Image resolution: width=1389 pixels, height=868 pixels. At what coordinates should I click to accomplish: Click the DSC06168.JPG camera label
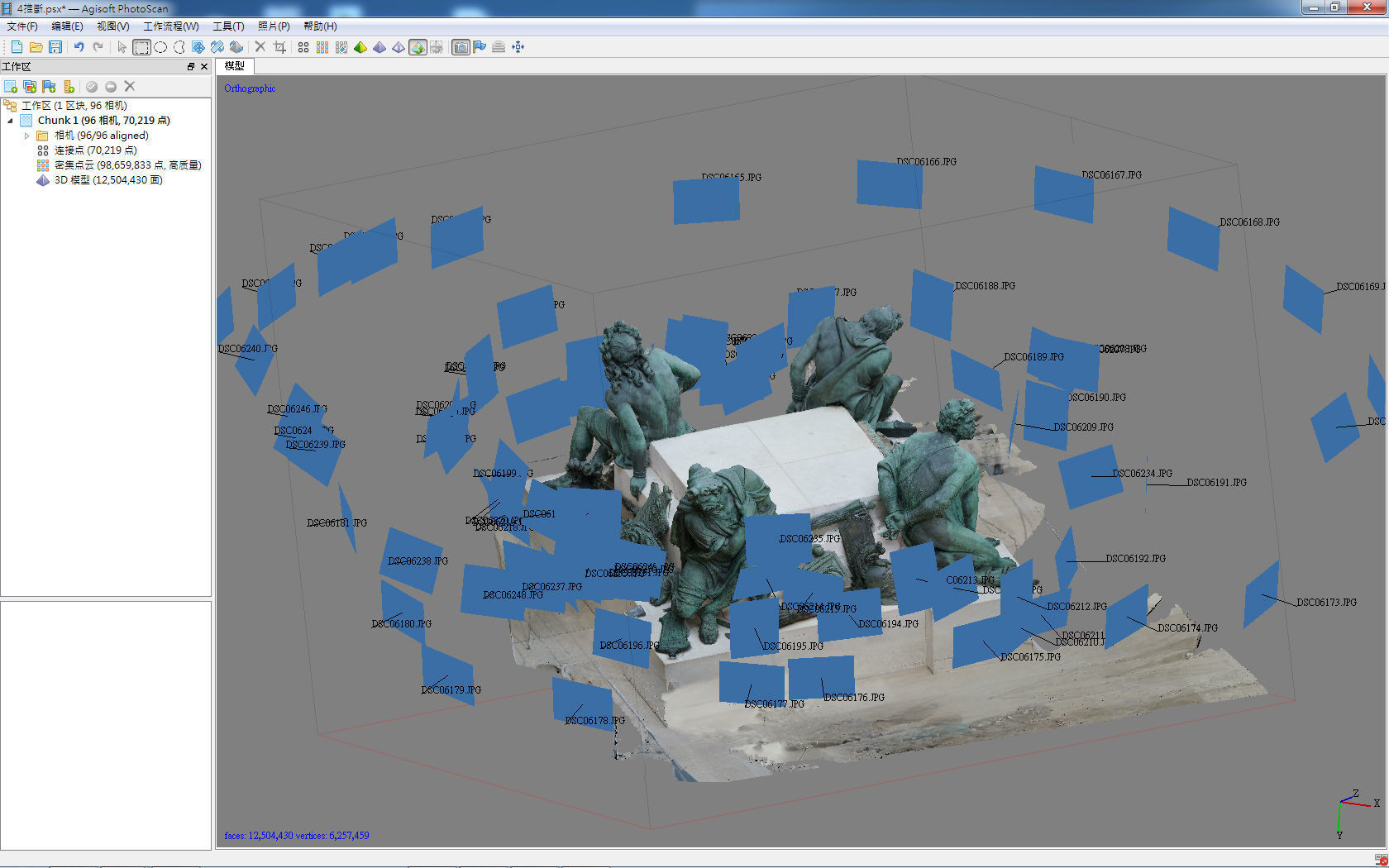coord(1249,222)
